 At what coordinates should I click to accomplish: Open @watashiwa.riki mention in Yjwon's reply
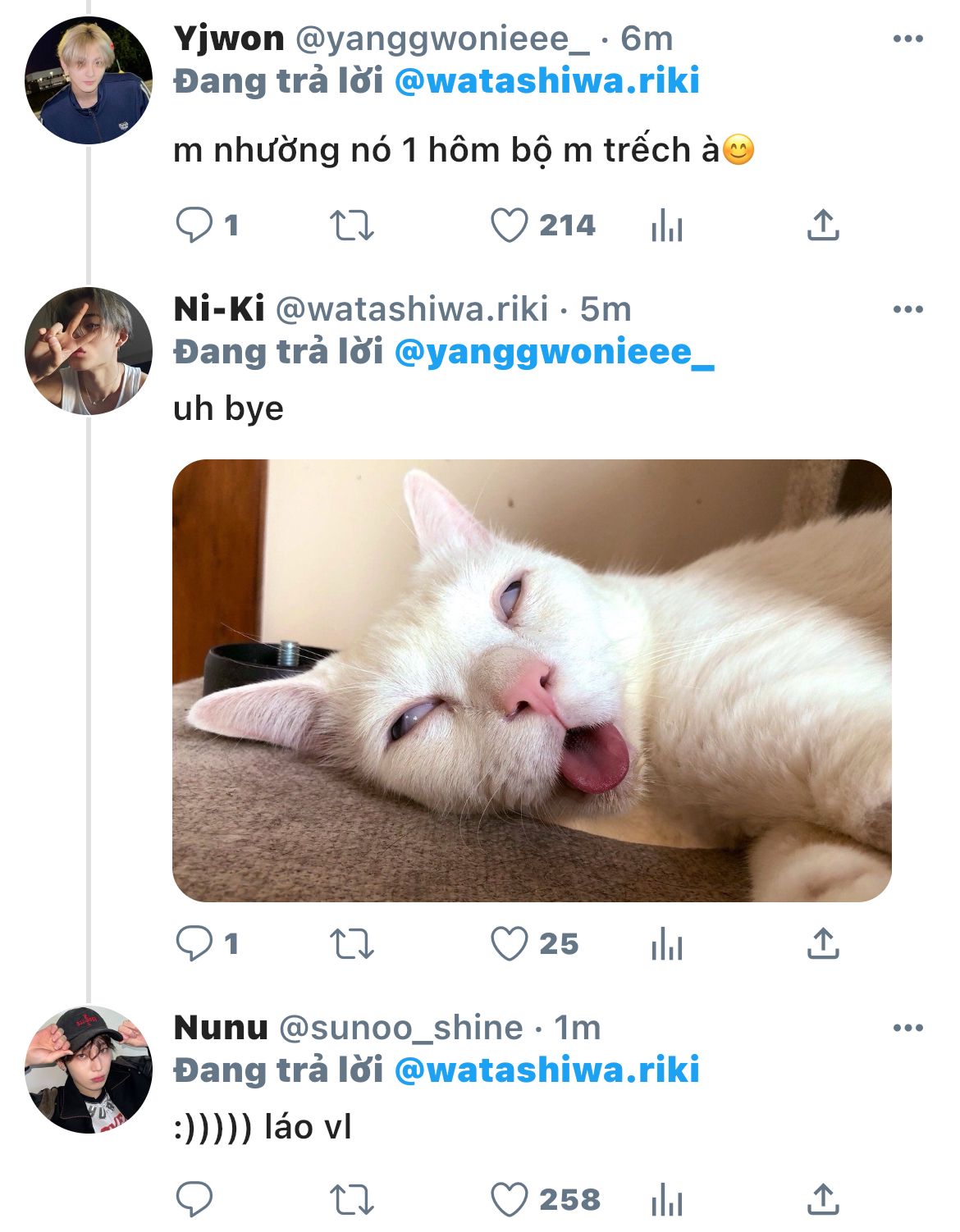pos(546,81)
